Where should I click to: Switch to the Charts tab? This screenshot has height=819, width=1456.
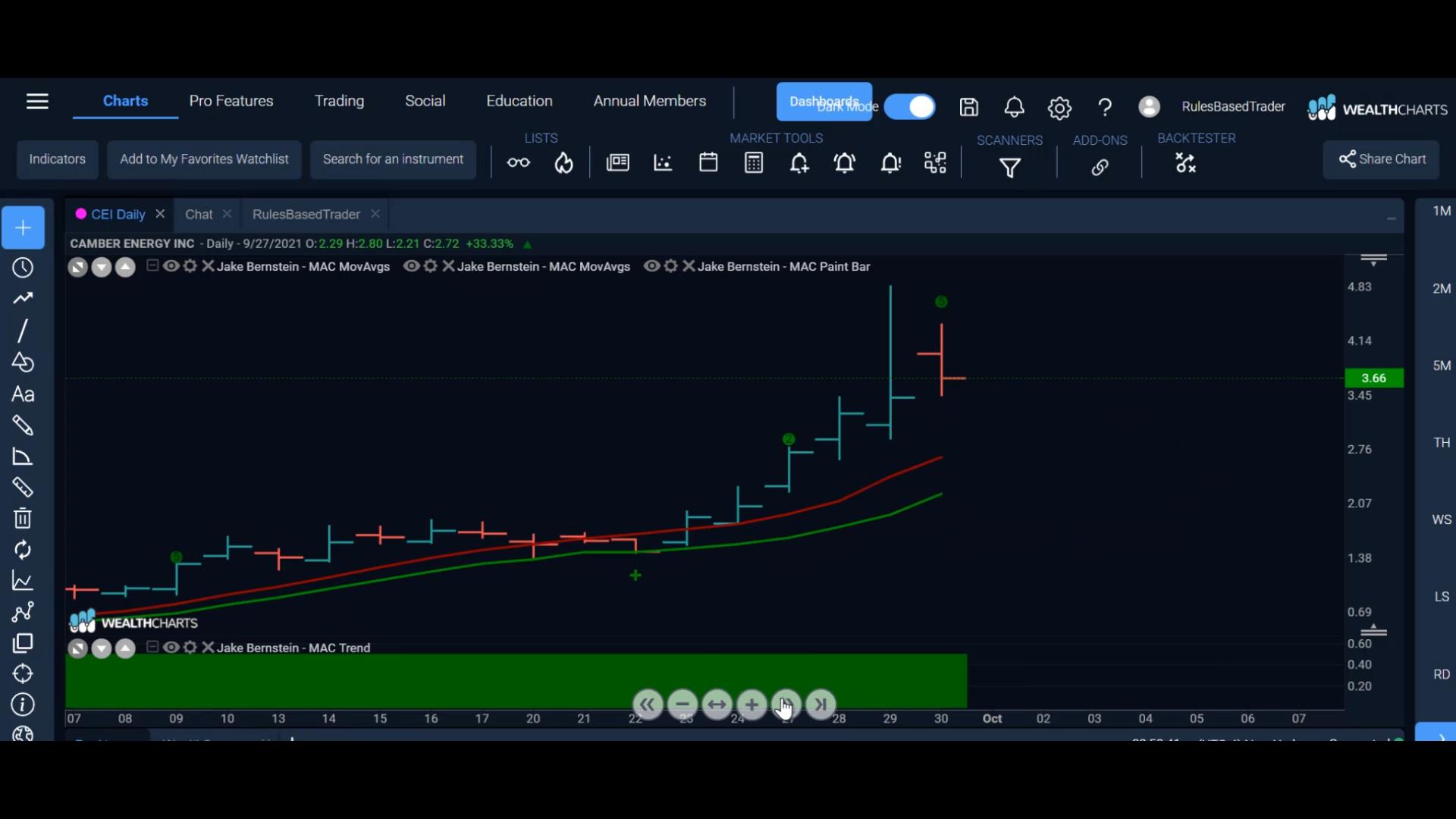coord(125,101)
